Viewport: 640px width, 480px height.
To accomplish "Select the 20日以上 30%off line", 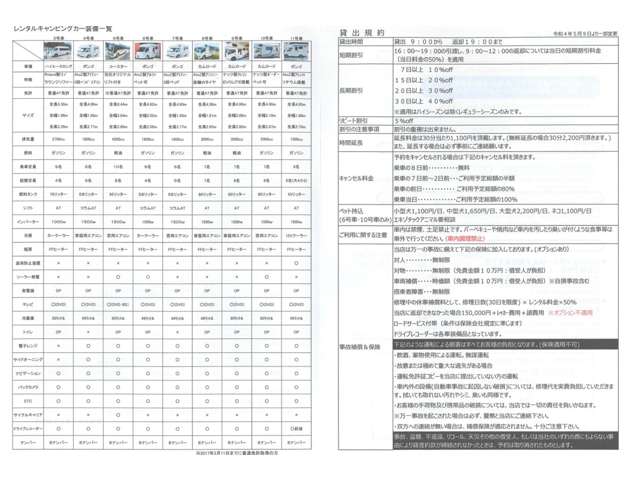I will click(424, 90).
